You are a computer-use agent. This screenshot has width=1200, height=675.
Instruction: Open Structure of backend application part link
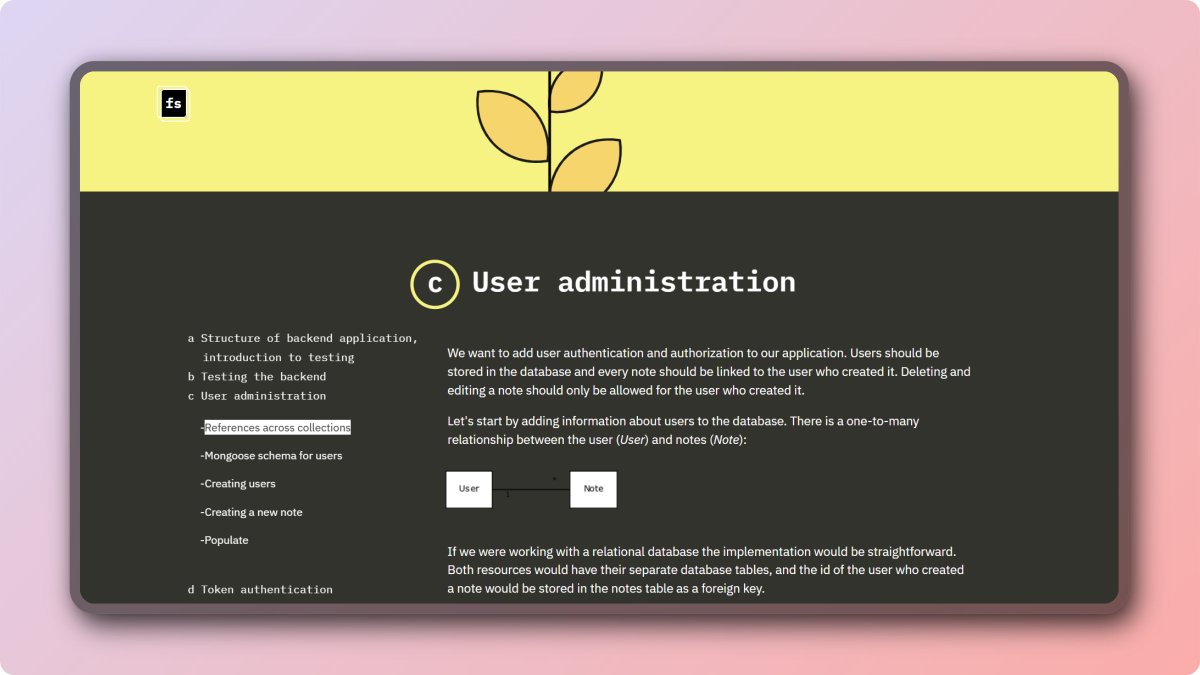point(303,347)
